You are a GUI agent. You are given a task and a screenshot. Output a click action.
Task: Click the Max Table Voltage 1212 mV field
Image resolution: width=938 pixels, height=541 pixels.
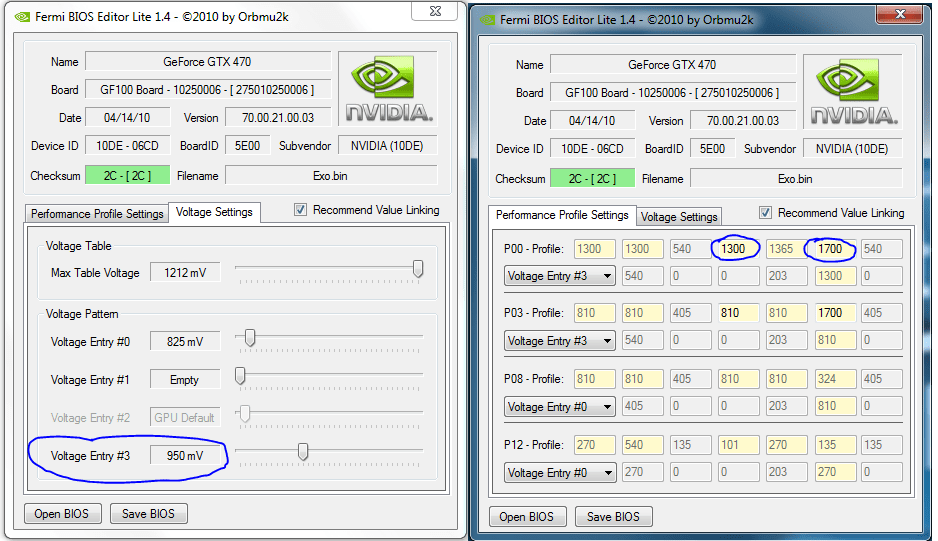coord(185,273)
